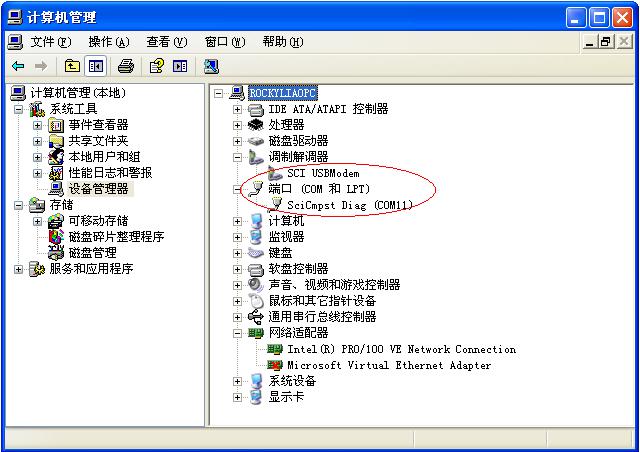Click the scan for hardware changes icon
Screen dimensions: 640x452
click(x=211, y=67)
